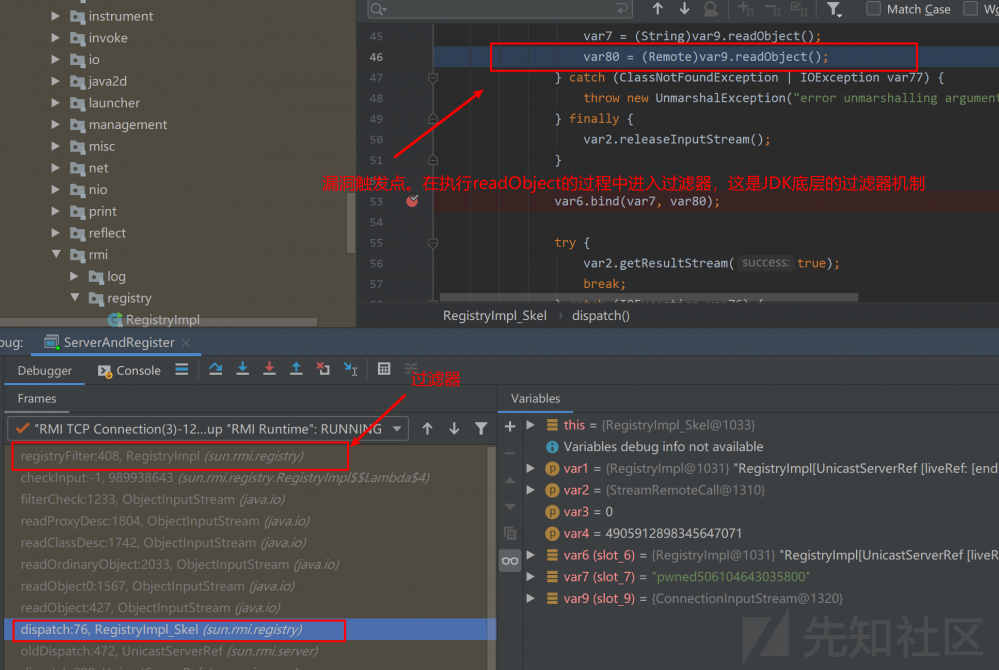The width and height of the screenshot is (999, 670).
Task: Expand the reflect package in project tree
Action: click(x=56, y=232)
